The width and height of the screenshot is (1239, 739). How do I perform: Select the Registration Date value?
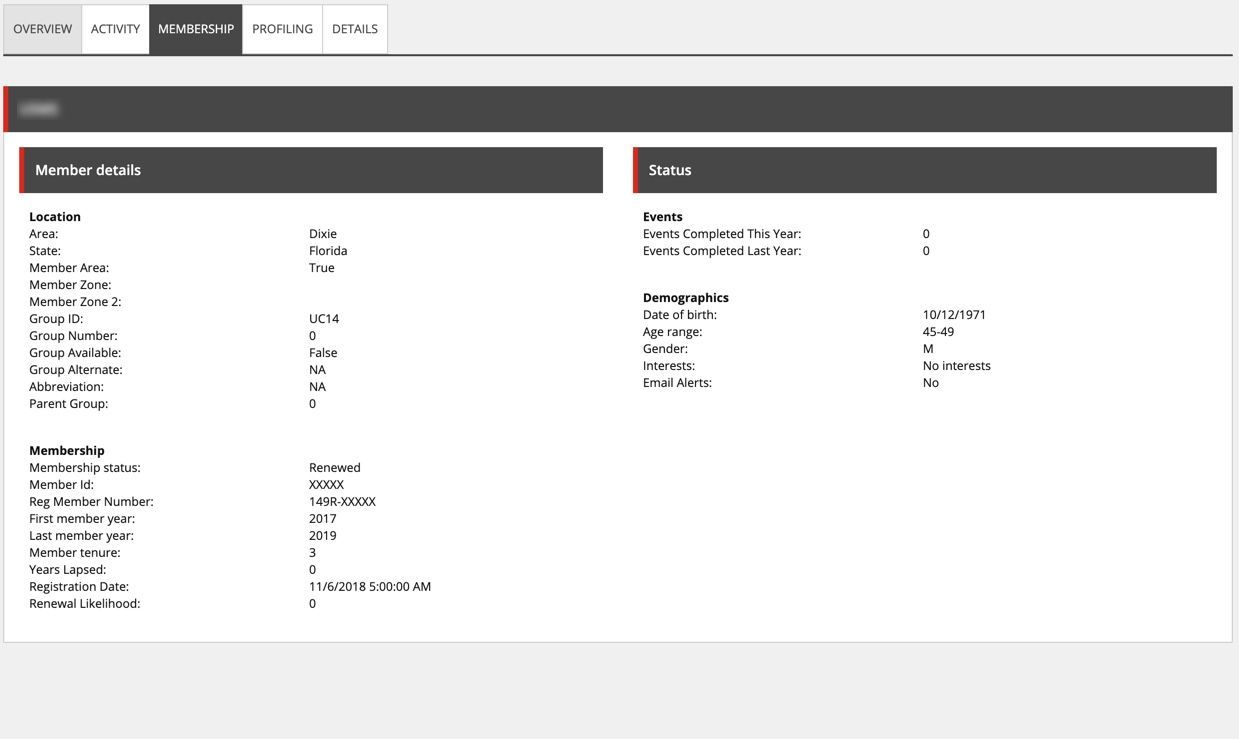click(369, 586)
